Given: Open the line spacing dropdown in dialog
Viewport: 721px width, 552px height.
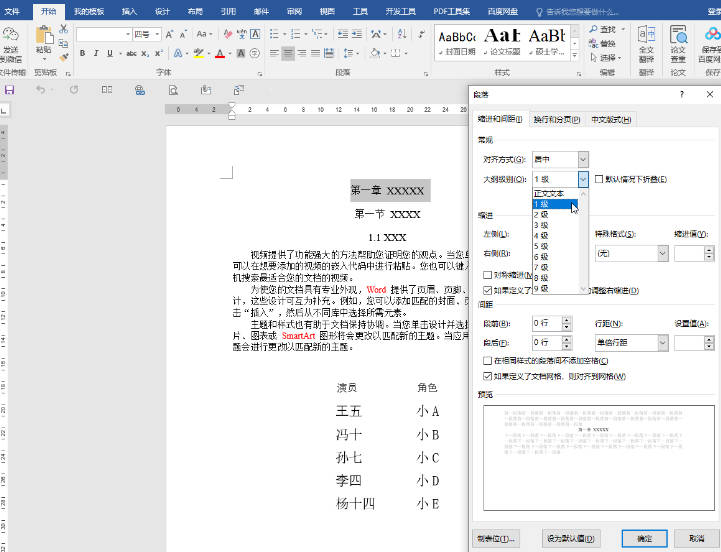Looking at the screenshot, I should [663, 343].
